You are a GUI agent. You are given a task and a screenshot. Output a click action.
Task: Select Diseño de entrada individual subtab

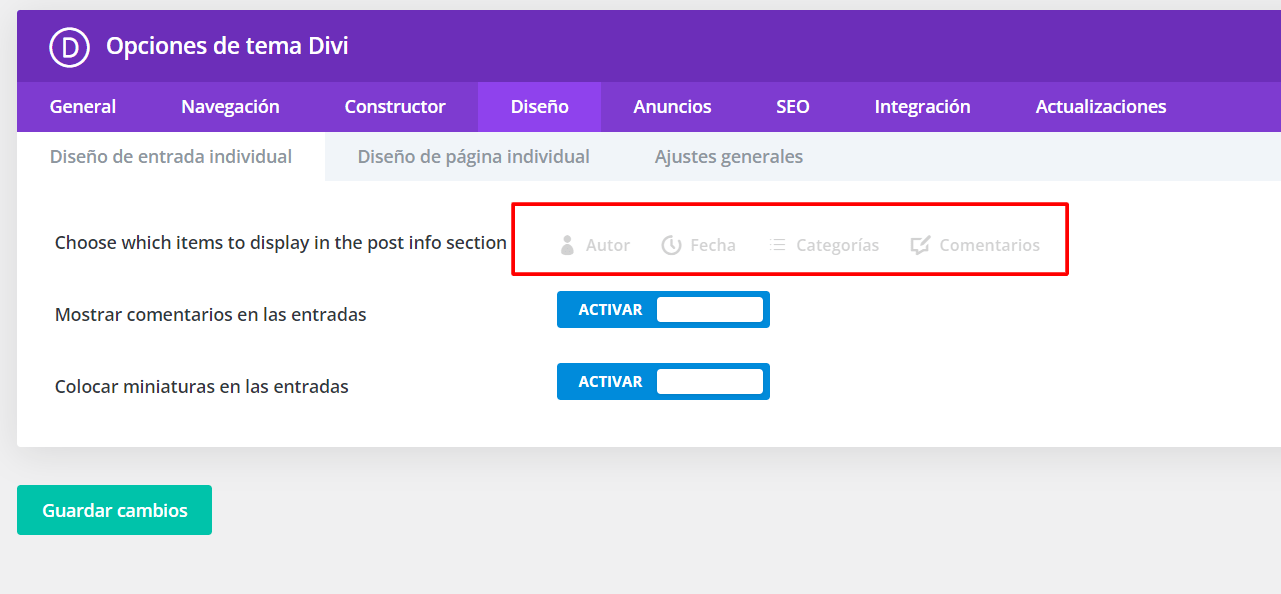[x=171, y=157]
